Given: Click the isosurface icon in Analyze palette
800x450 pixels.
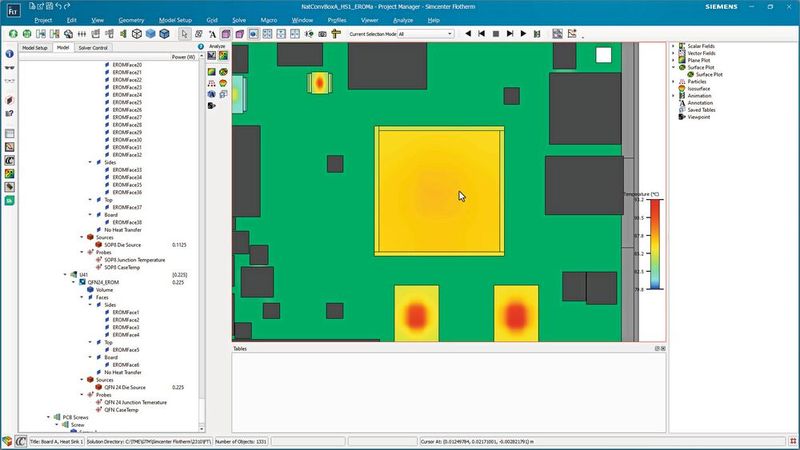Looking at the screenshot, I should [223, 83].
